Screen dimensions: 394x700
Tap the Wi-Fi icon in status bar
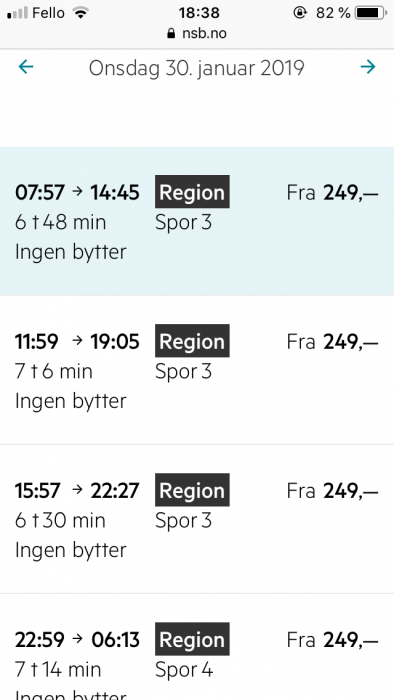click(80, 13)
